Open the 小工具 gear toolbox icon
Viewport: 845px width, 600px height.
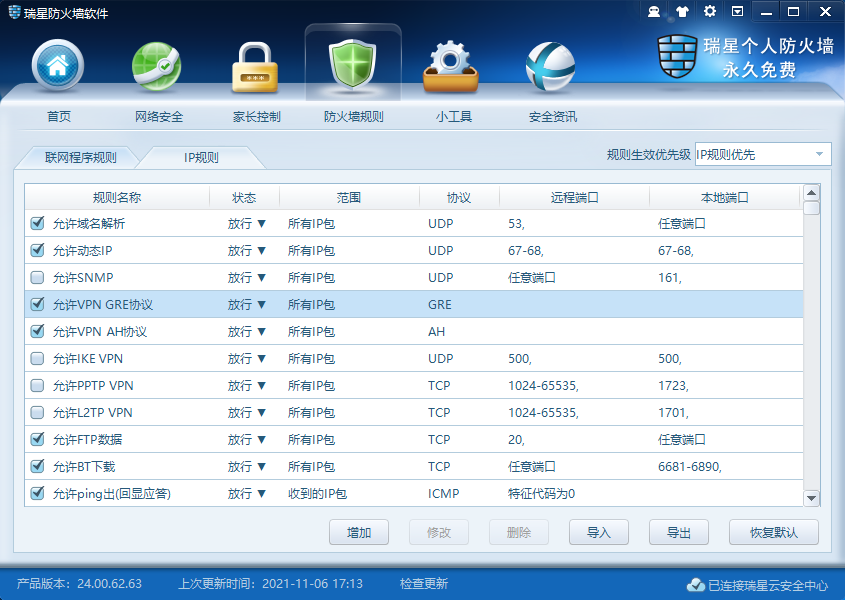(451, 67)
